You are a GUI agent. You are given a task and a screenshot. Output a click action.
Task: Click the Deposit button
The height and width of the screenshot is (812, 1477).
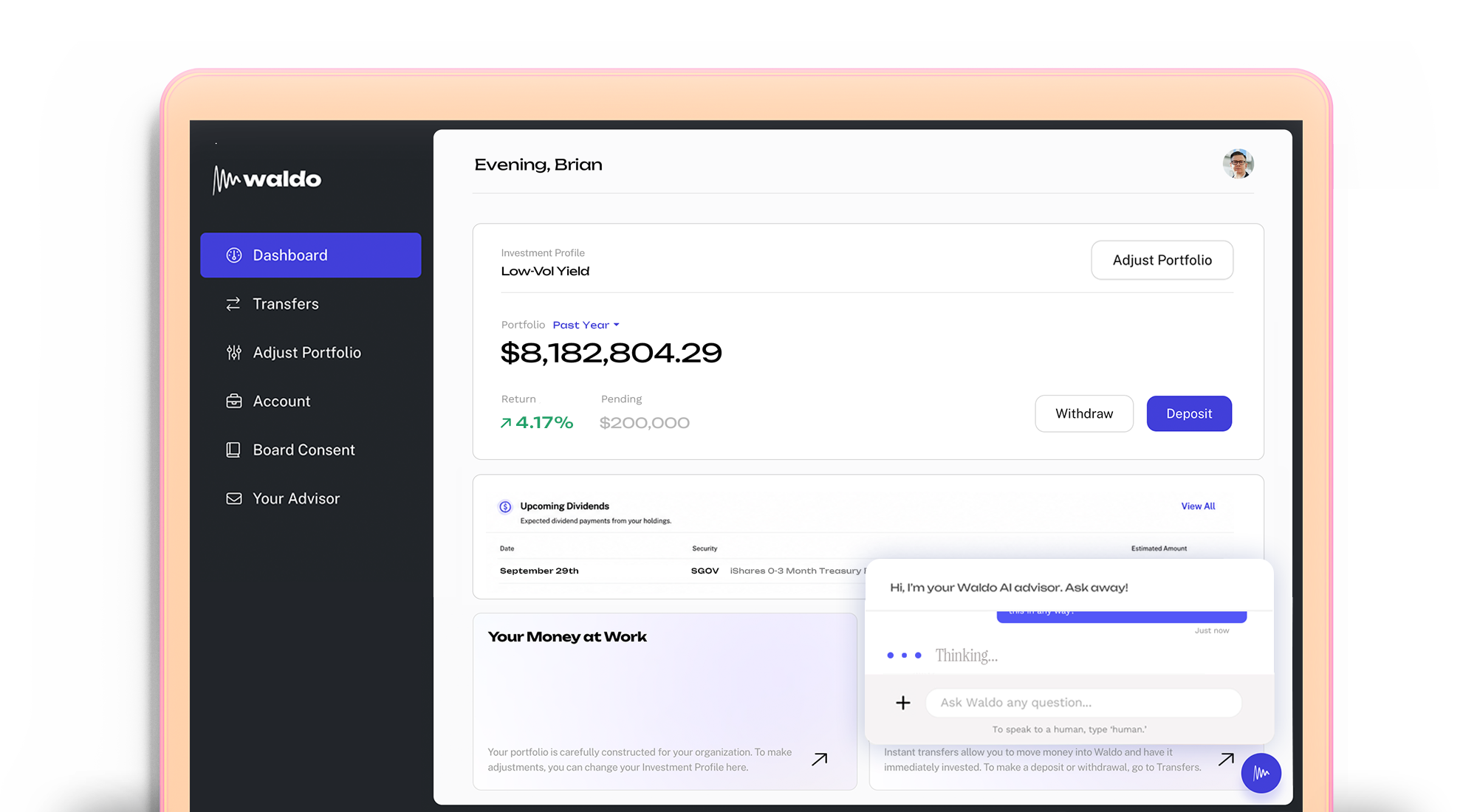pos(1189,413)
